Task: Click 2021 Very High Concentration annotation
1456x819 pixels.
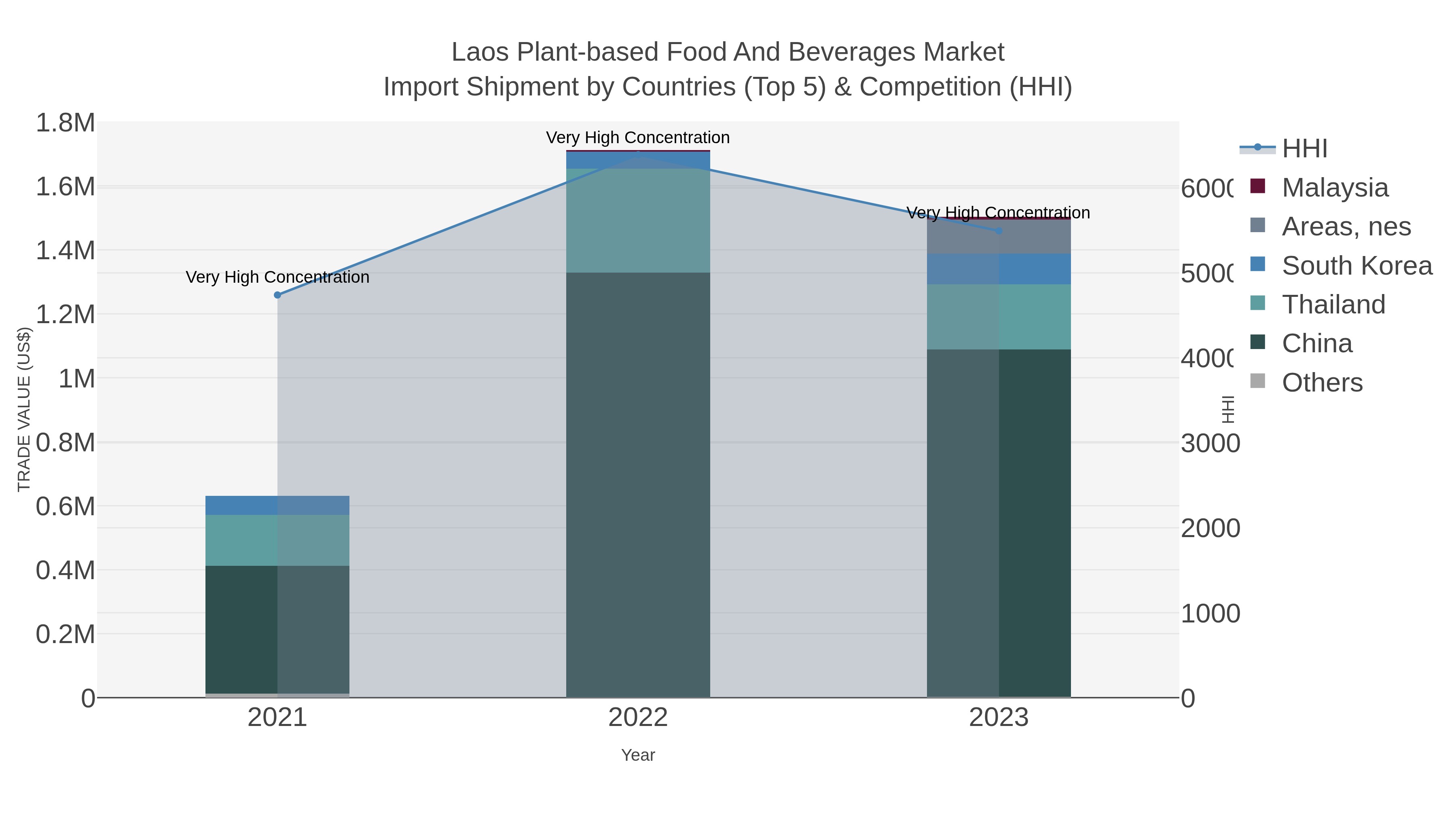Action: pos(277,277)
